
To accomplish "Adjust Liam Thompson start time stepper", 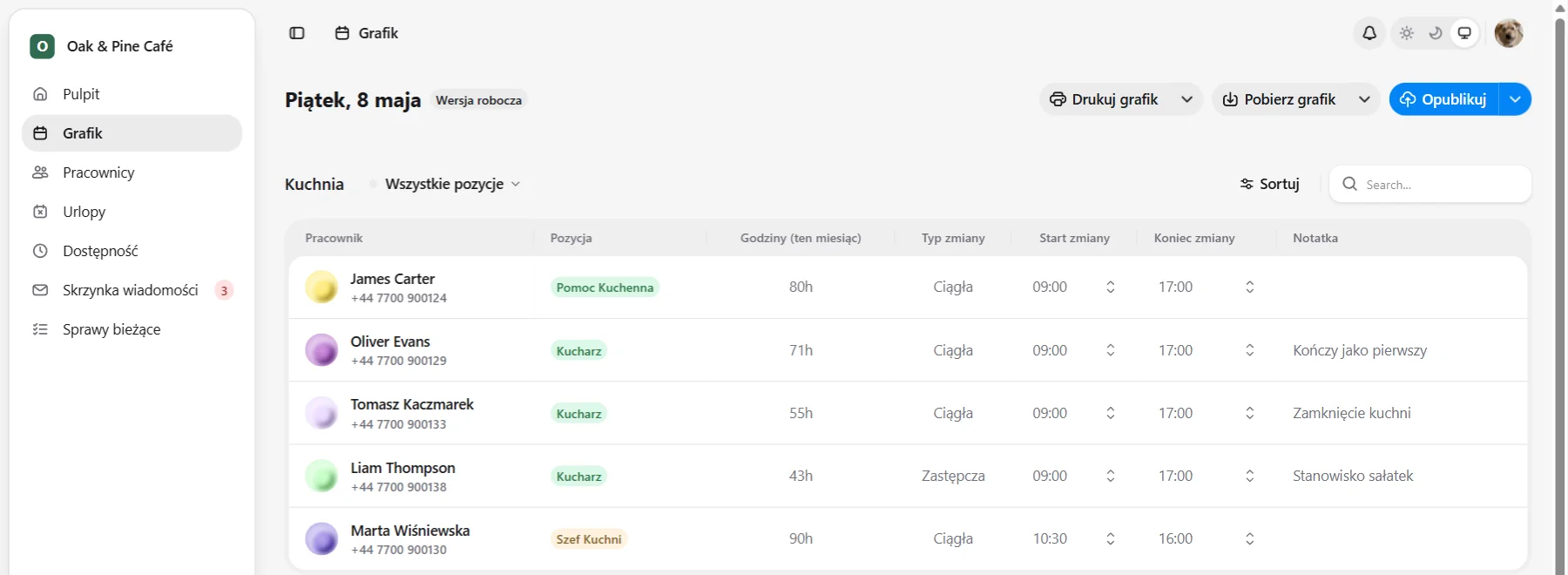I will tap(1111, 476).
